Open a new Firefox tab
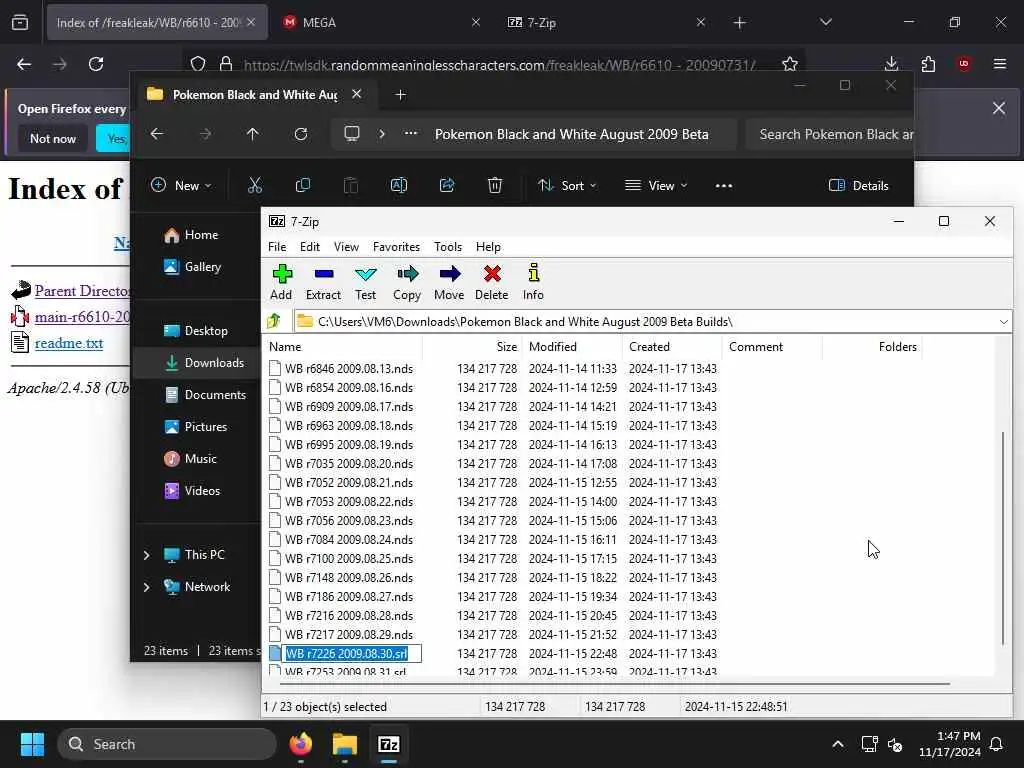 [x=739, y=23]
